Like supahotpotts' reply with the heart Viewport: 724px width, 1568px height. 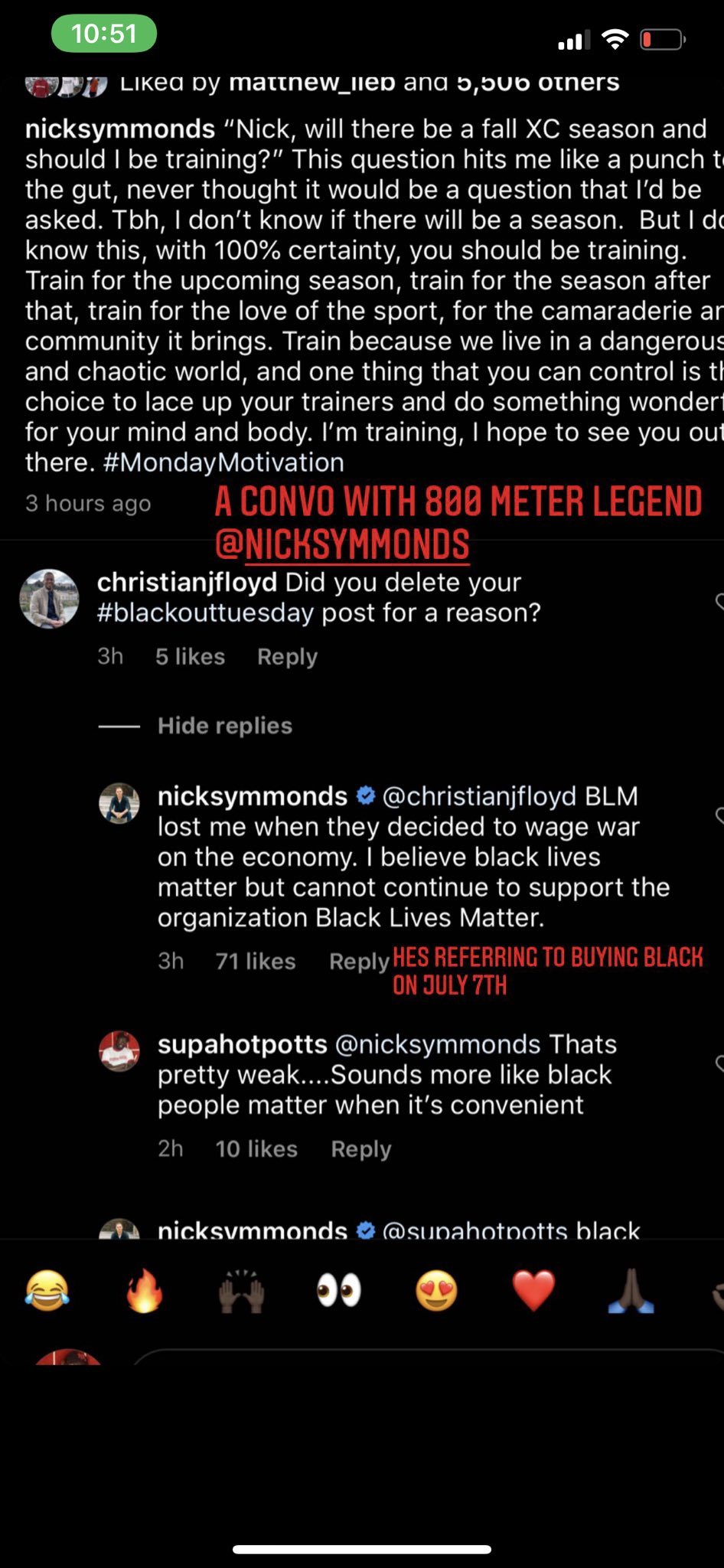719,1062
